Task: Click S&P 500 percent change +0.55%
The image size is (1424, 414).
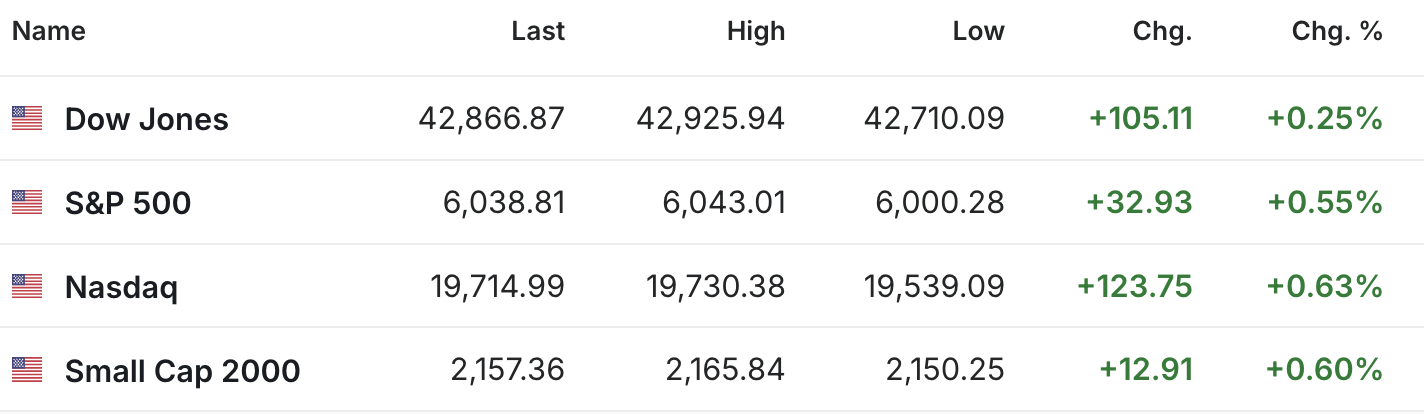Action: [x=1325, y=203]
